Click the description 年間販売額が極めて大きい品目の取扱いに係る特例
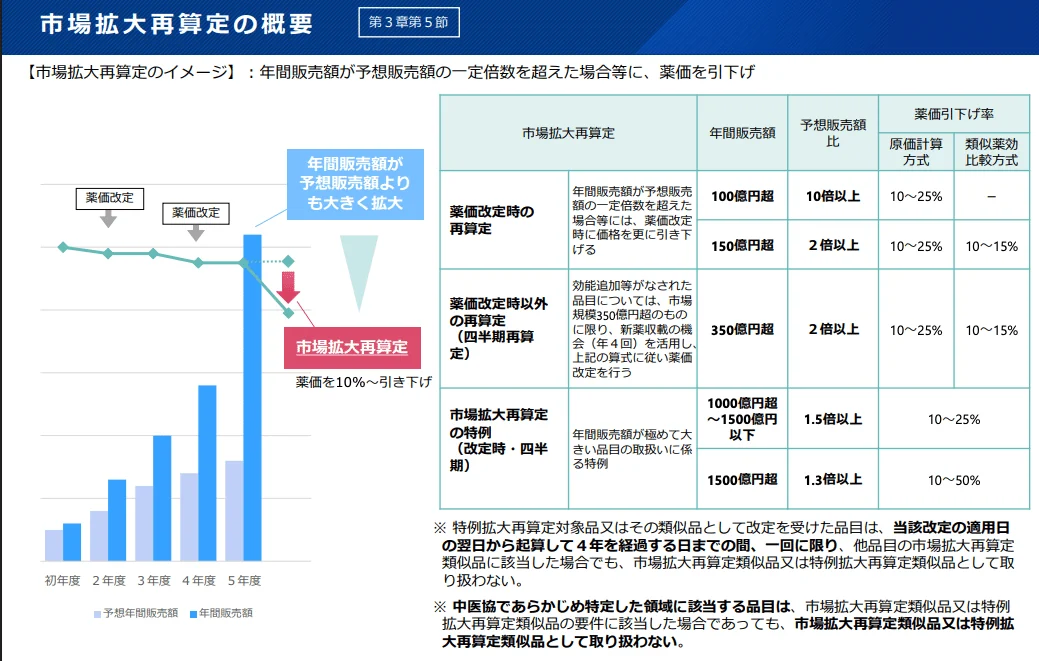Screen dimensions: 1039x661 [632, 448]
